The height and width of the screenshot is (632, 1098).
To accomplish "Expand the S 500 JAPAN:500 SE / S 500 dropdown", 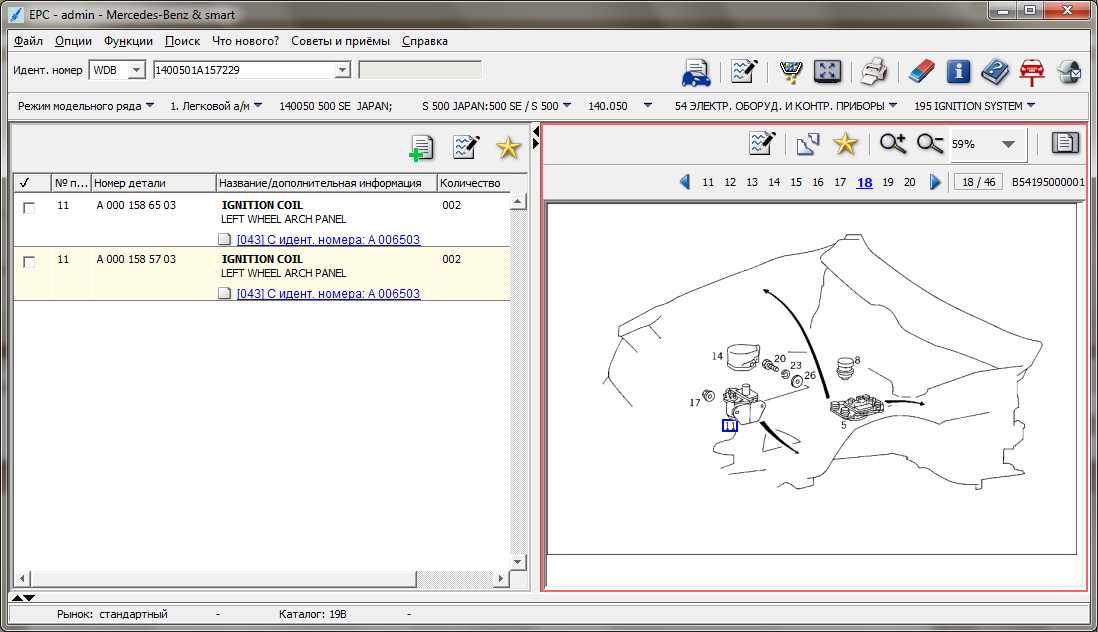I will (567, 106).
